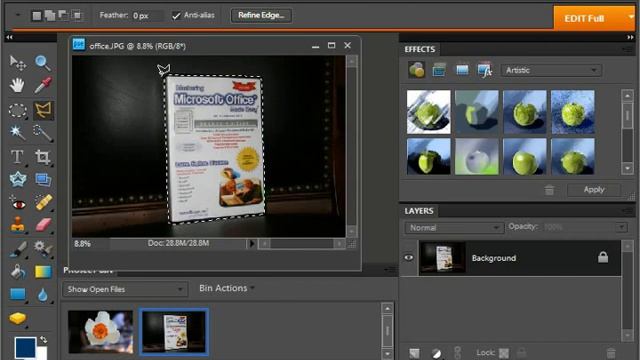Select the Sponge tool

click(18, 318)
